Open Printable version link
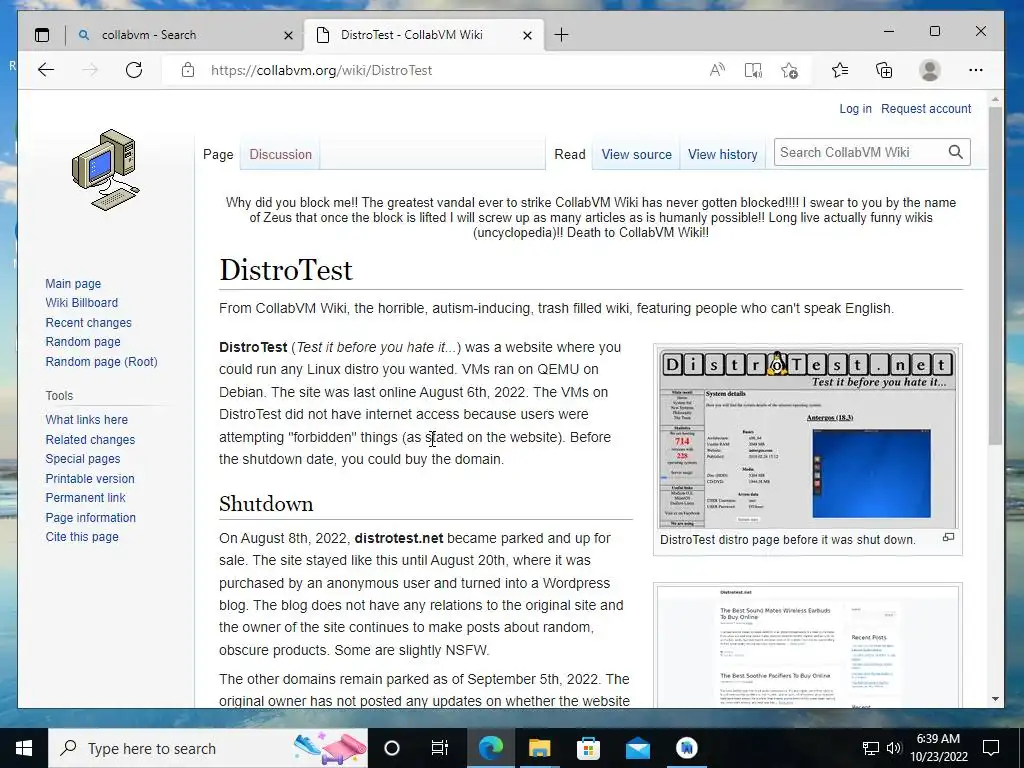Screen dimensions: 1024x768 tap(90, 479)
